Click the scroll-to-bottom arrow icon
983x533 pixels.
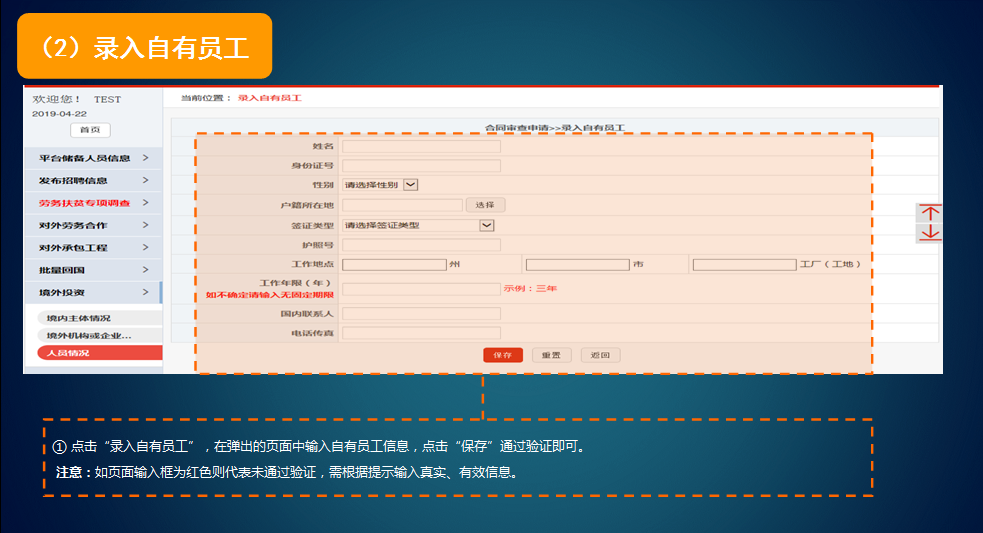(930, 232)
